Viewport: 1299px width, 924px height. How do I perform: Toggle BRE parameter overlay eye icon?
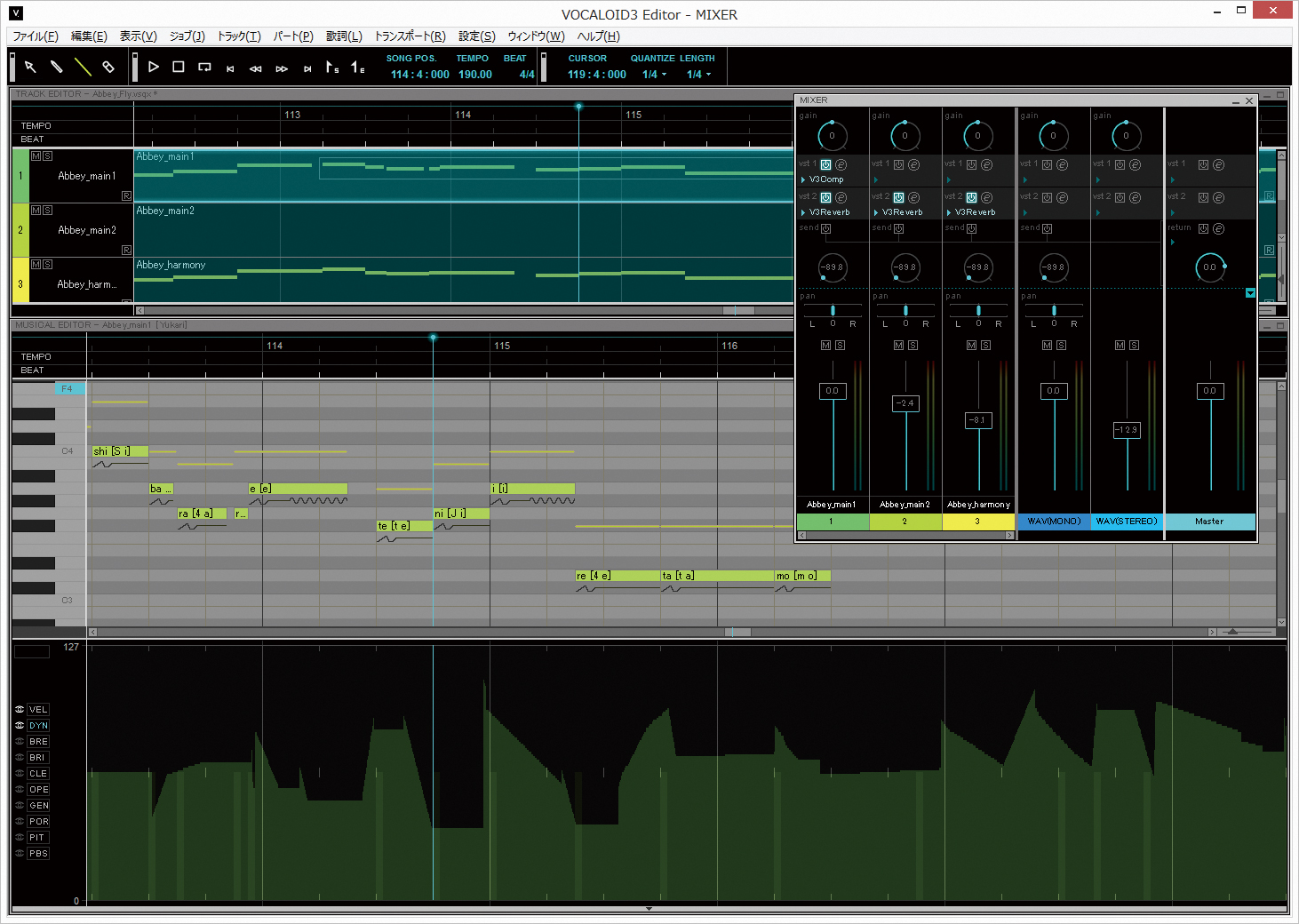pyautogui.click(x=20, y=742)
